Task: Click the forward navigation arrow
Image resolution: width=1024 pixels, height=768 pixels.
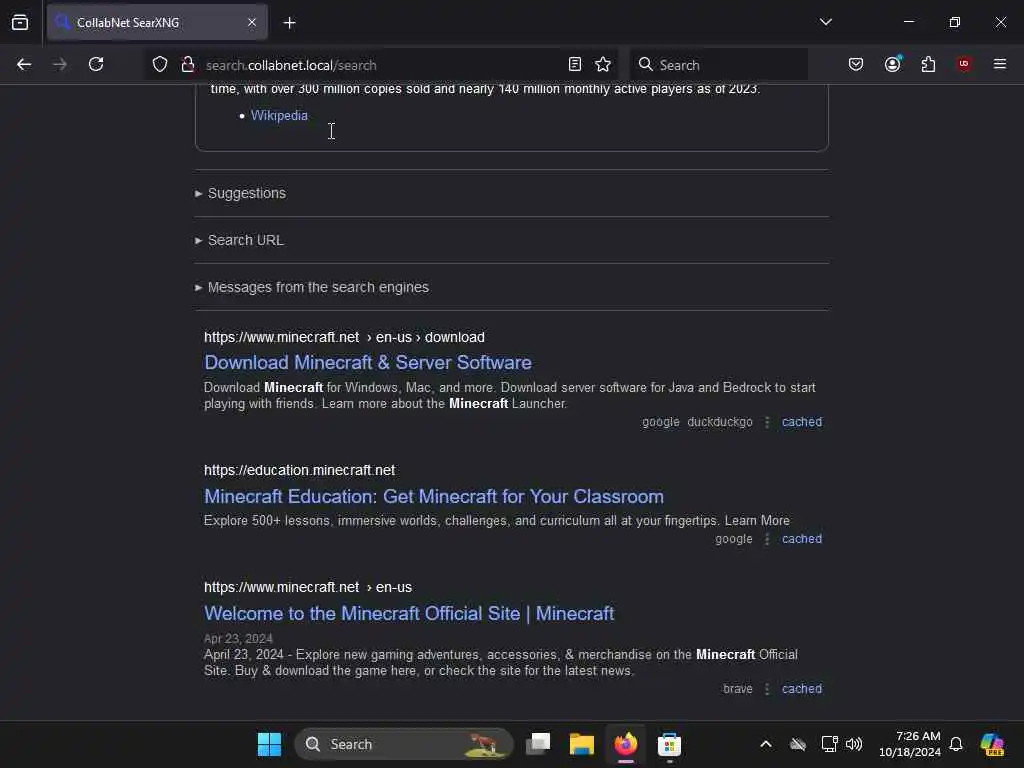Action: click(59, 64)
